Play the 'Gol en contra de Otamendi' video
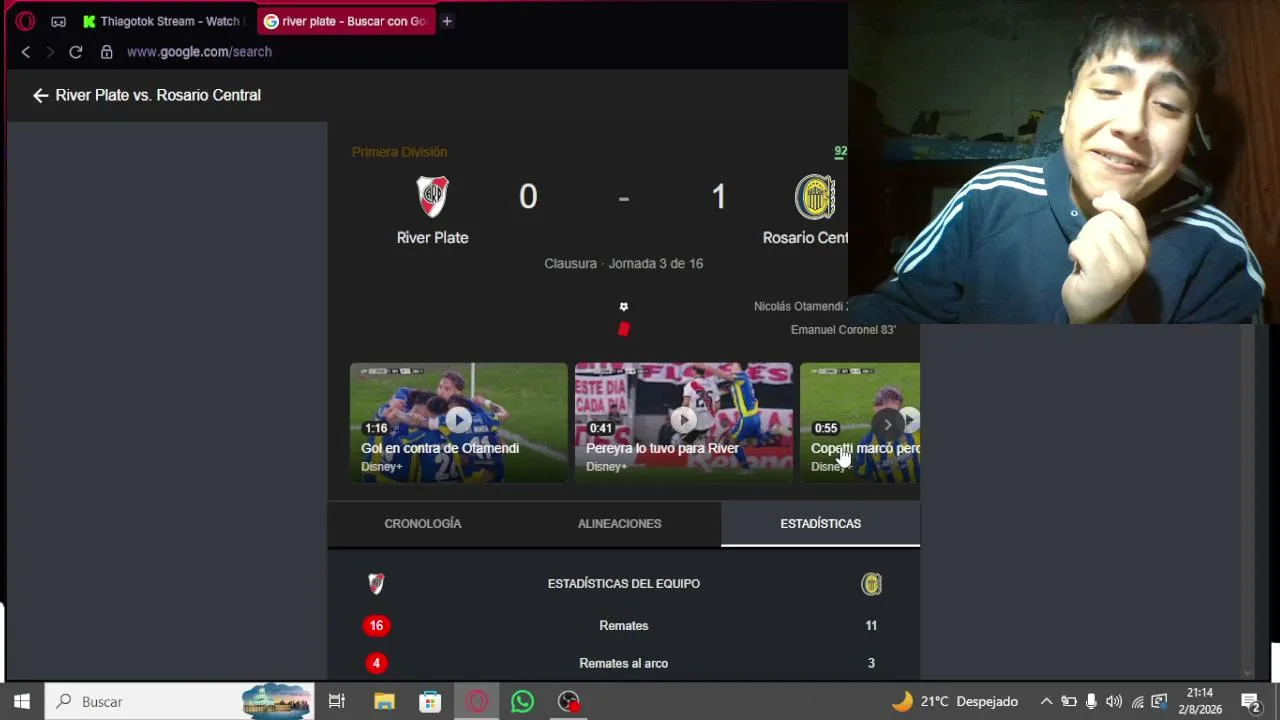Image resolution: width=1280 pixels, height=720 pixels. pos(459,422)
